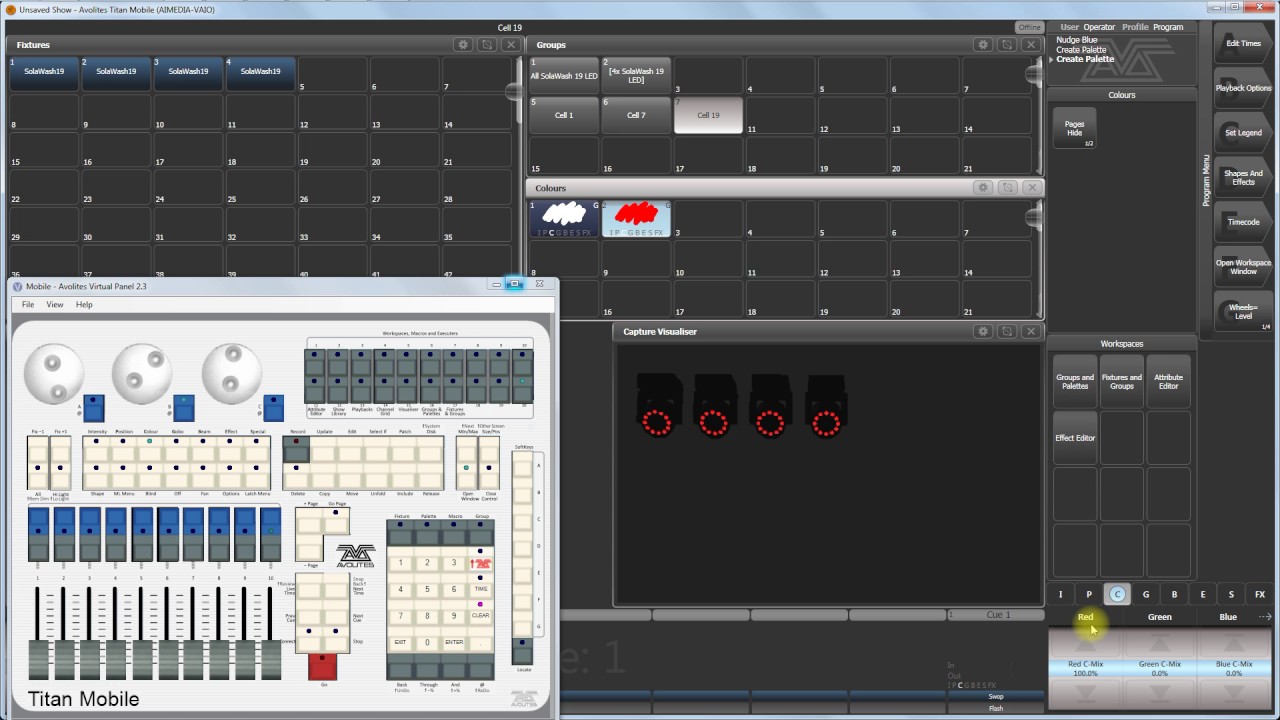
Task: Open settings gear of Fixtures window
Action: pos(463,45)
